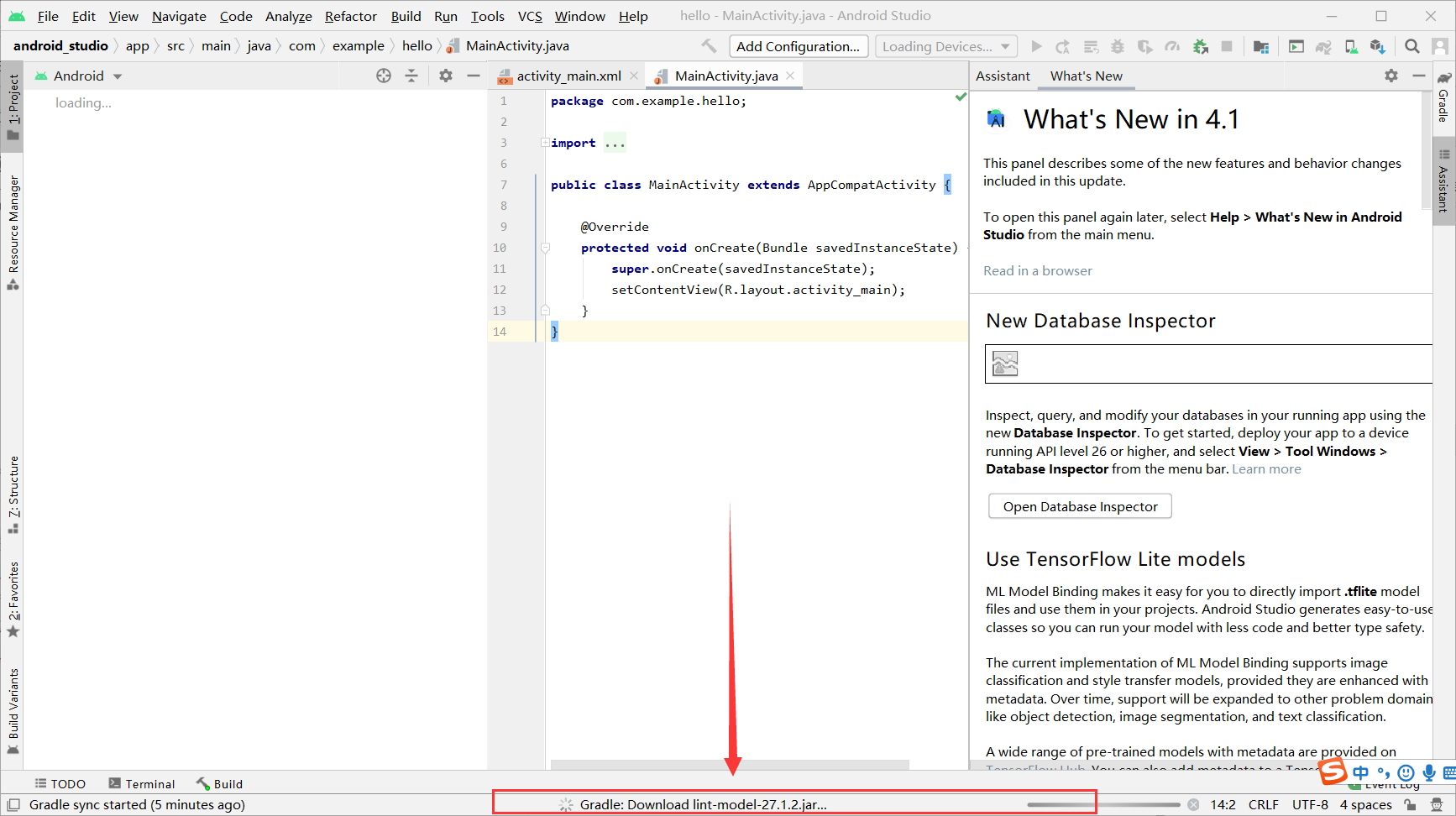Toggle tool window bars icon in status bar
The height and width of the screenshot is (816, 1456).
pos(13,804)
